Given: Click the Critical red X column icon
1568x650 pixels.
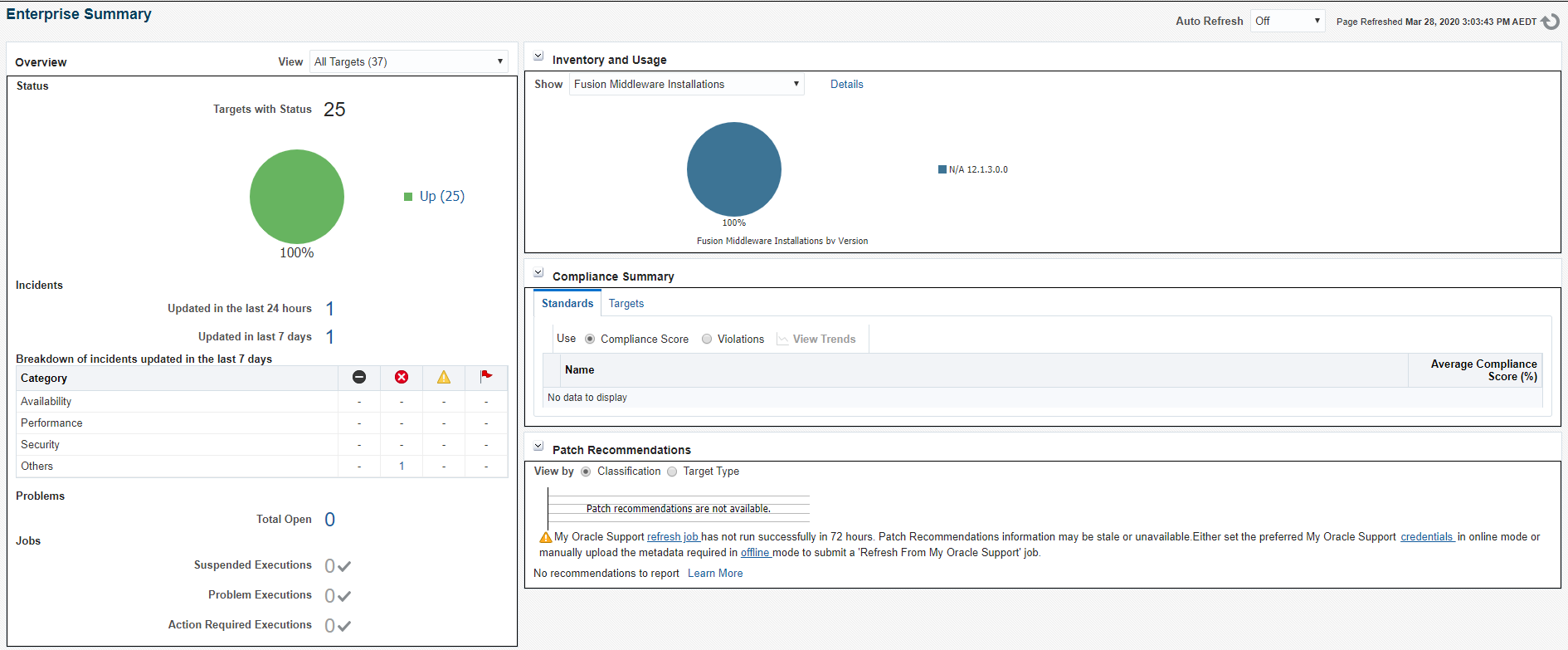Looking at the screenshot, I should pos(402,377).
